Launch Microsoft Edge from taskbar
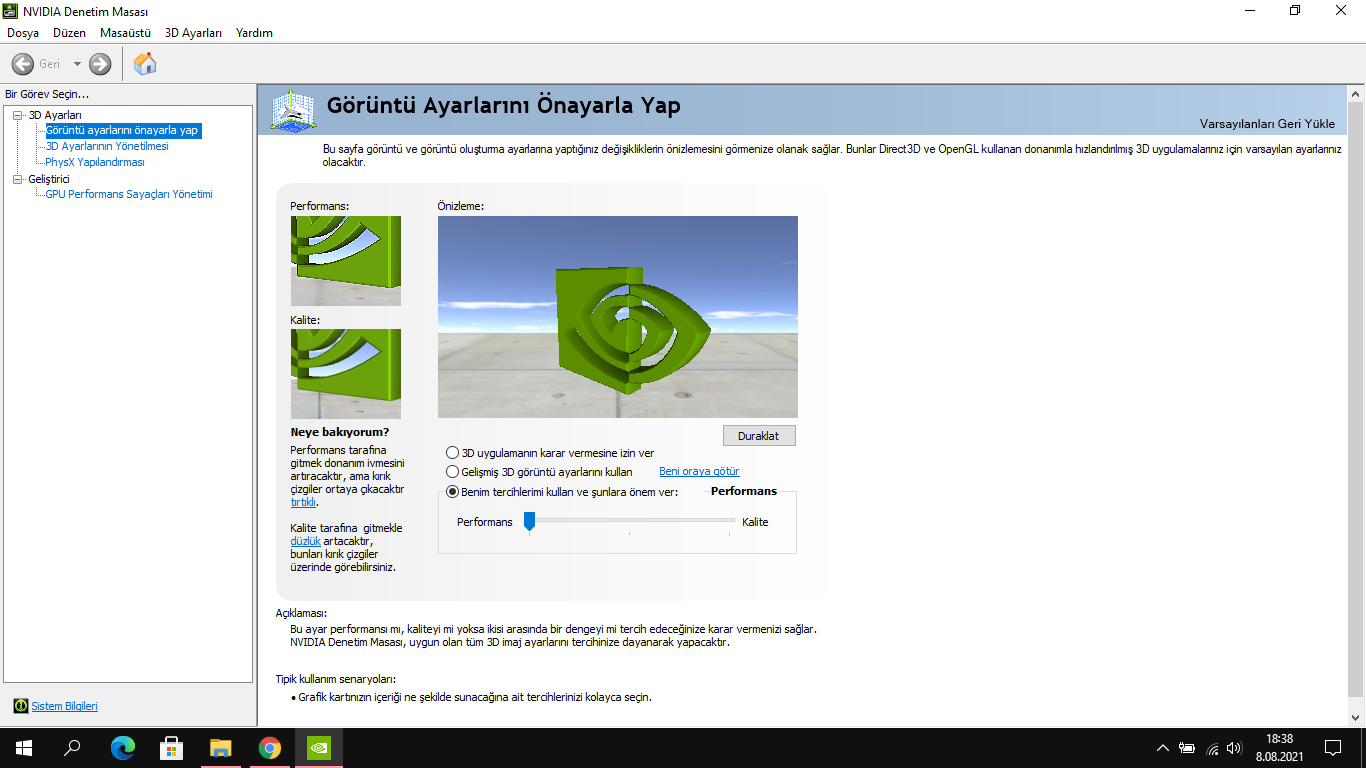Viewport: 1366px width, 768px height. [123, 748]
